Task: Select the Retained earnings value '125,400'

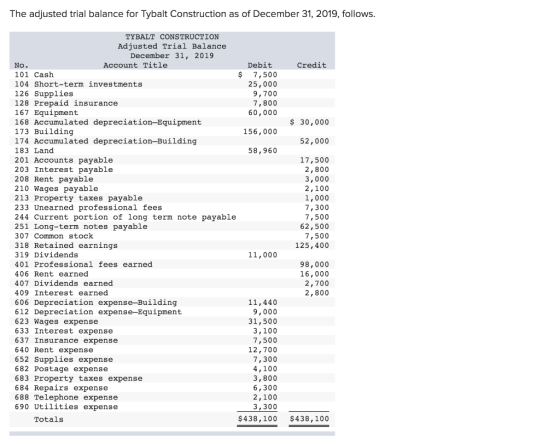Action: pos(312,245)
